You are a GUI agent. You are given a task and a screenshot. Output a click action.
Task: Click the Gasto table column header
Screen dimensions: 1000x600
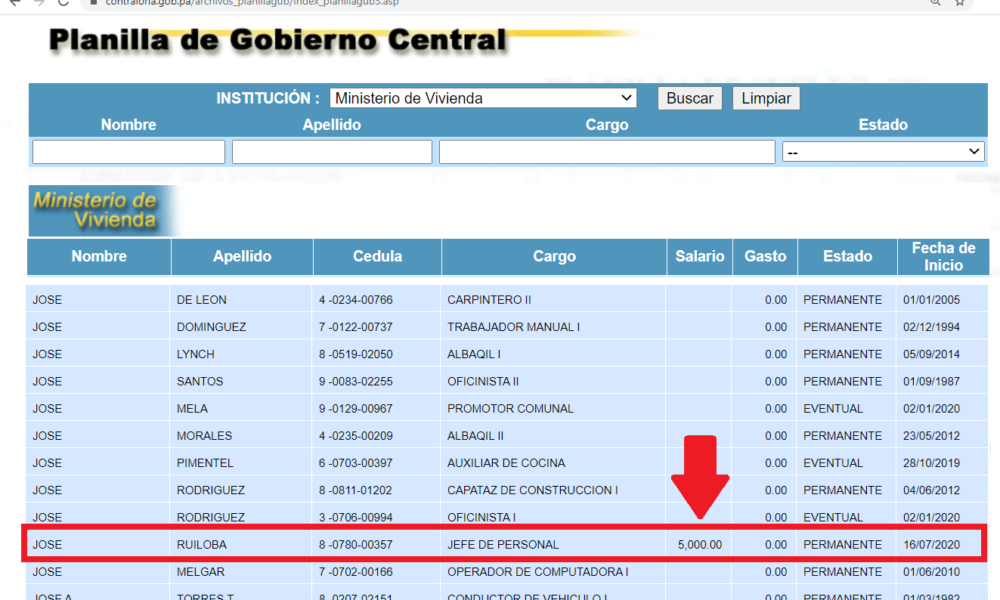point(765,256)
